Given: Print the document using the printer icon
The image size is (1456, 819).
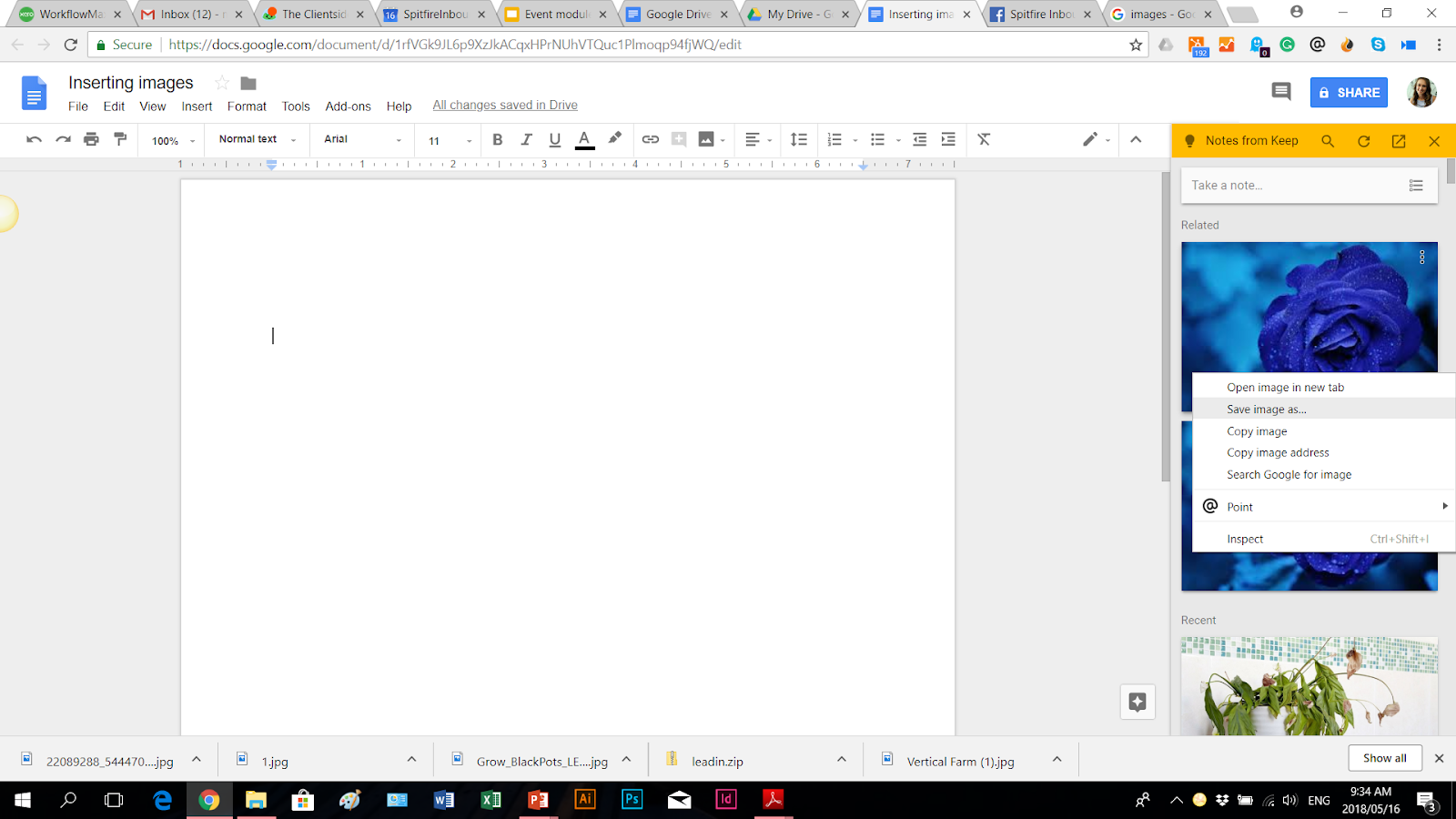Looking at the screenshot, I should point(91,139).
